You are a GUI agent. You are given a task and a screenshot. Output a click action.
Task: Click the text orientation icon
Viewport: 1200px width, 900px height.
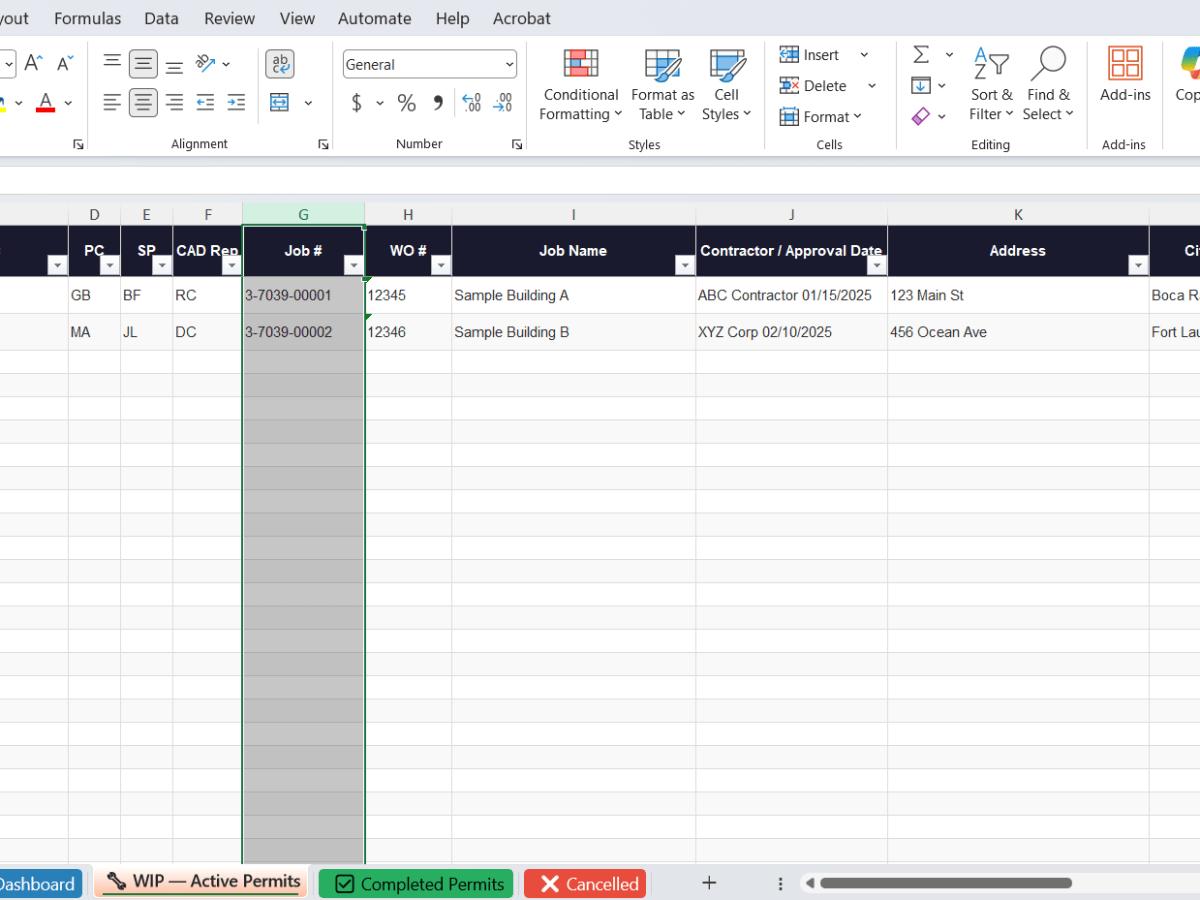pyautogui.click(x=206, y=64)
